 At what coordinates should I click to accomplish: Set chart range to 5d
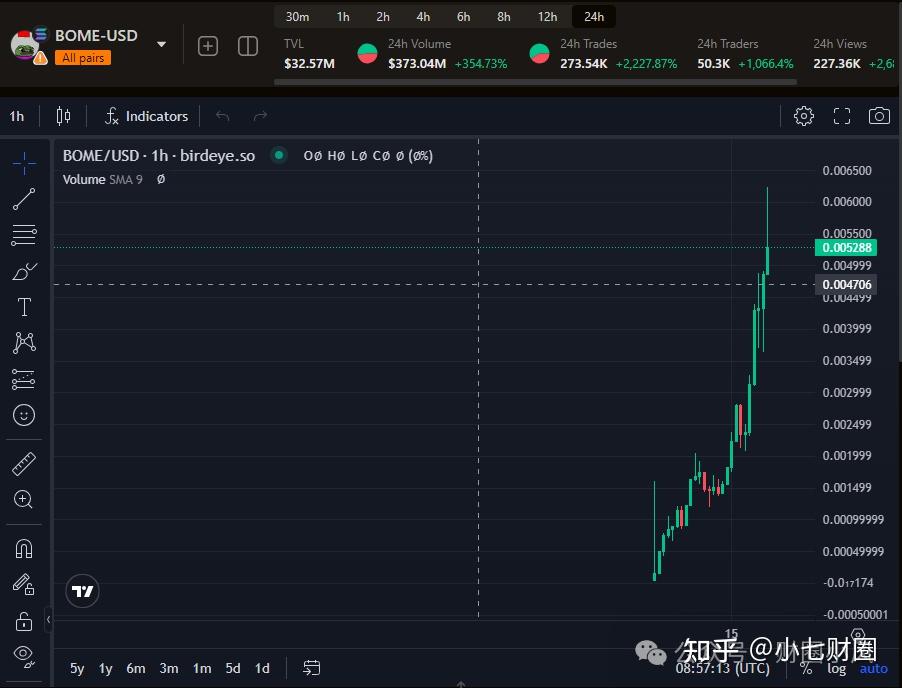[x=232, y=668]
